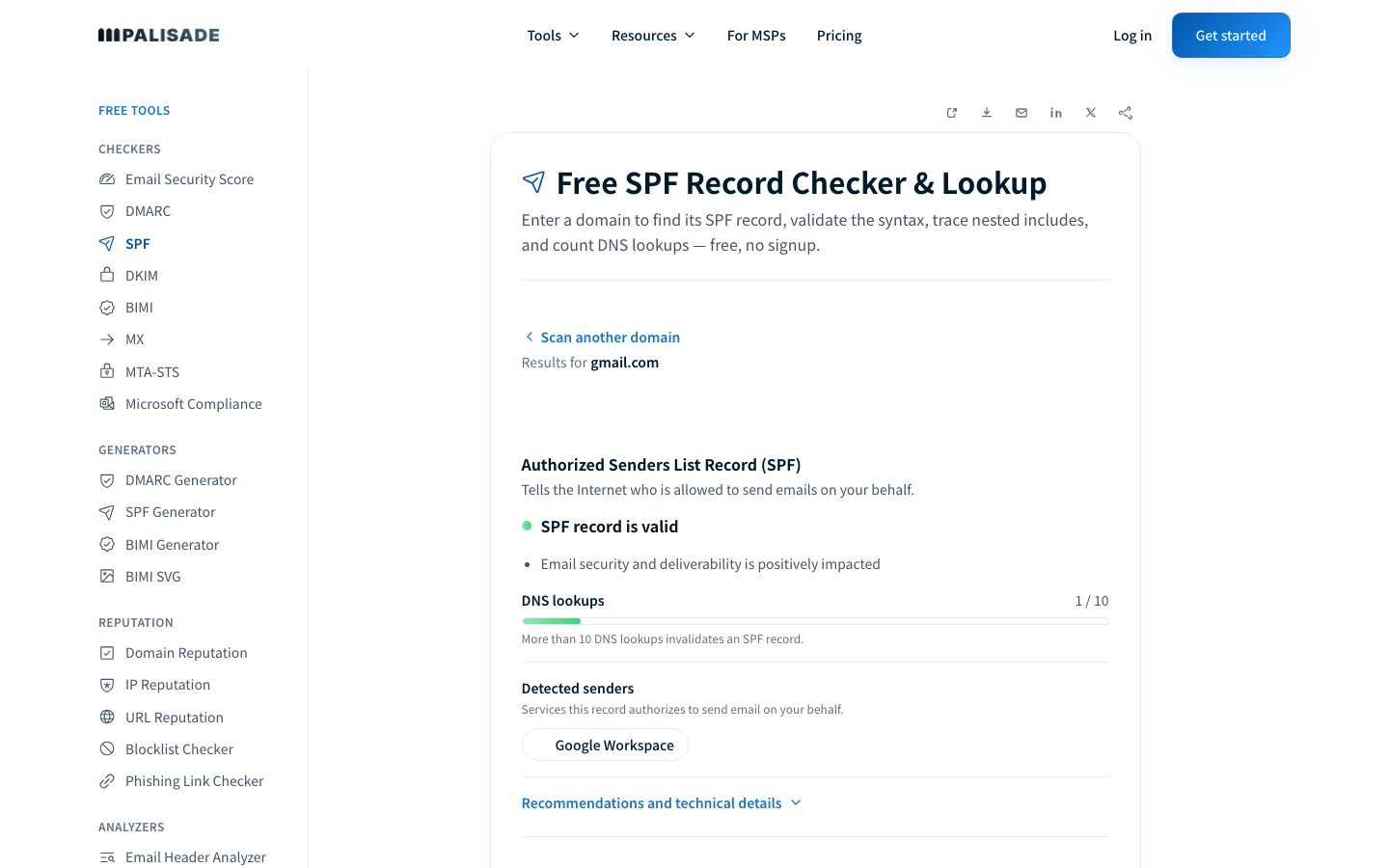Share on X icon
1389x868 pixels.
pos(1091,113)
